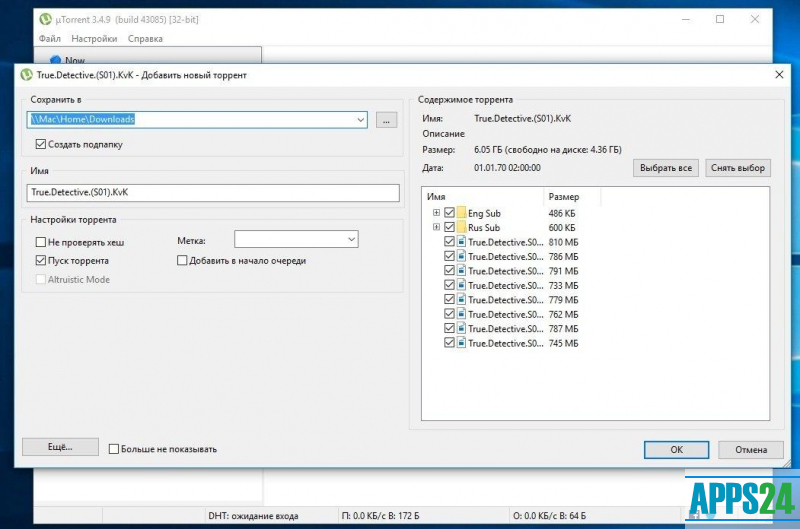Image resolution: width=800 pixels, height=529 pixels.
Task: Deselect the 745 МБ file checkbox
Action: [449, 342]
